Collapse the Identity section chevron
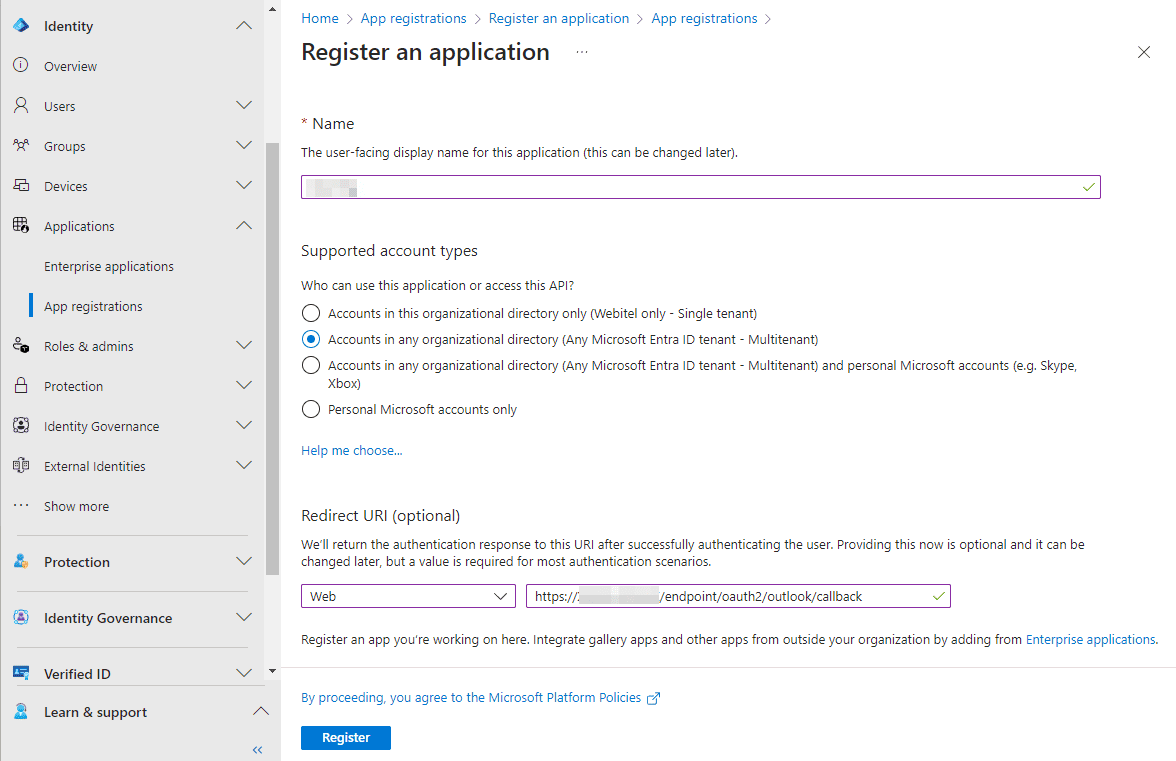Image resolution: width=1176 pixels, height=761 pixels. click(244, 25)
